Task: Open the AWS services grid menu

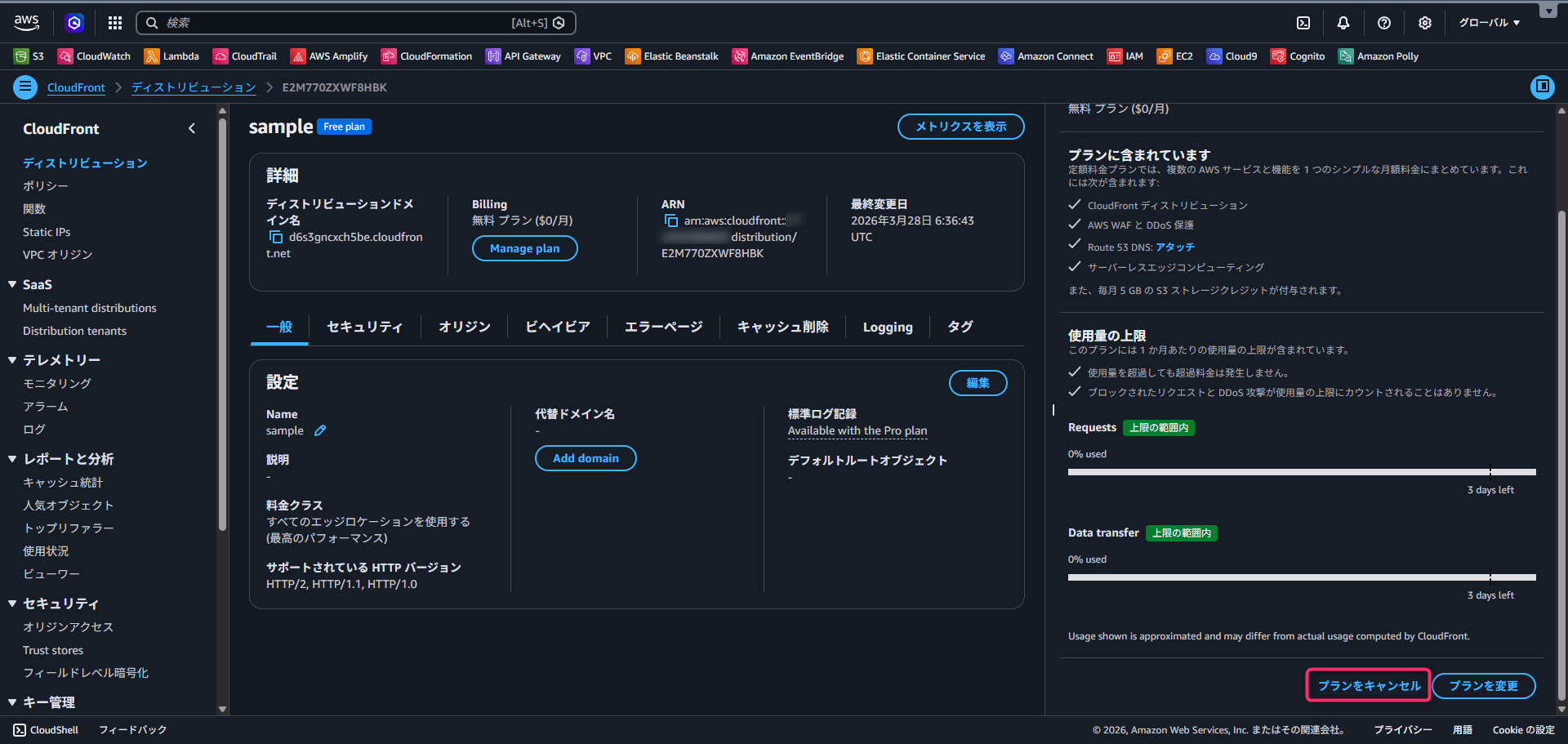Action: pyautogui.click(x=115, y=23)
